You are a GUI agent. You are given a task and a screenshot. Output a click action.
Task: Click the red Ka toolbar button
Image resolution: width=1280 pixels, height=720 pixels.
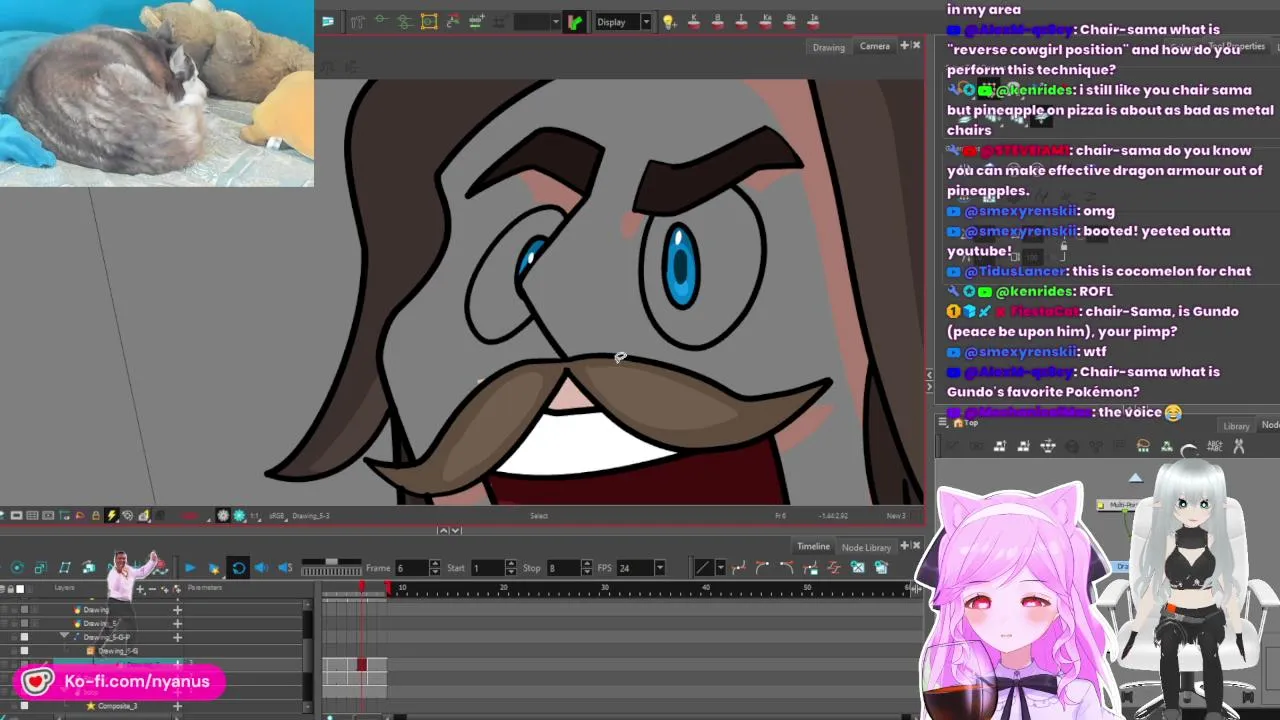pos(766,22)
